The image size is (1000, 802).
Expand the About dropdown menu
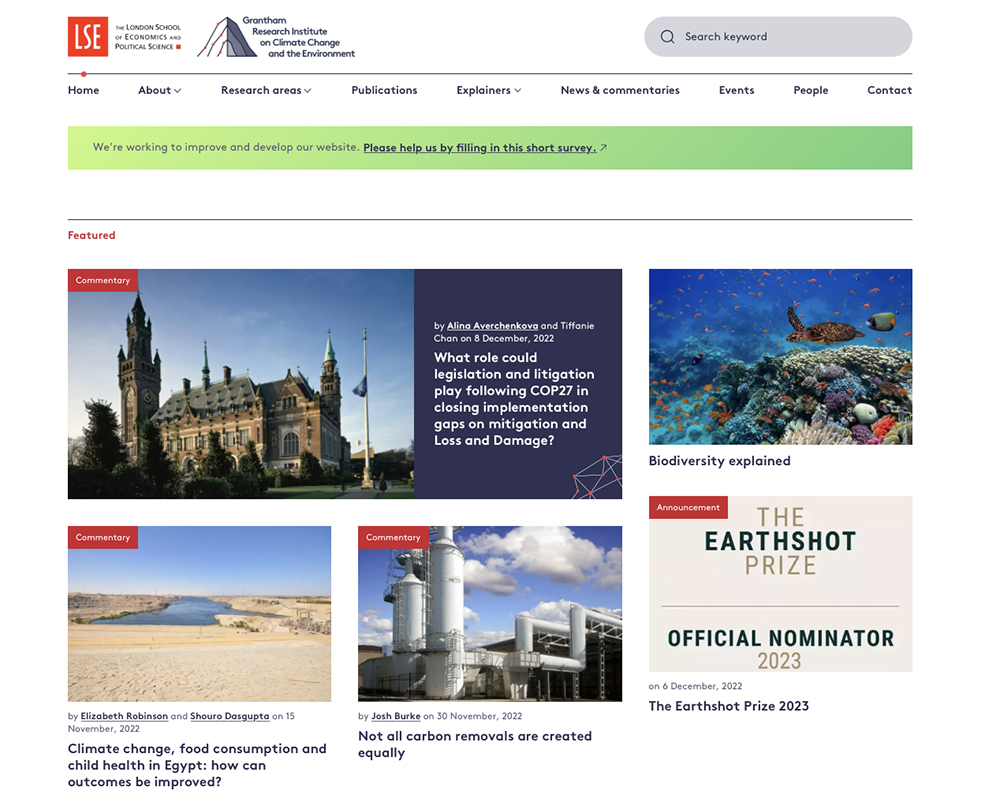click(x=159, y=91)
